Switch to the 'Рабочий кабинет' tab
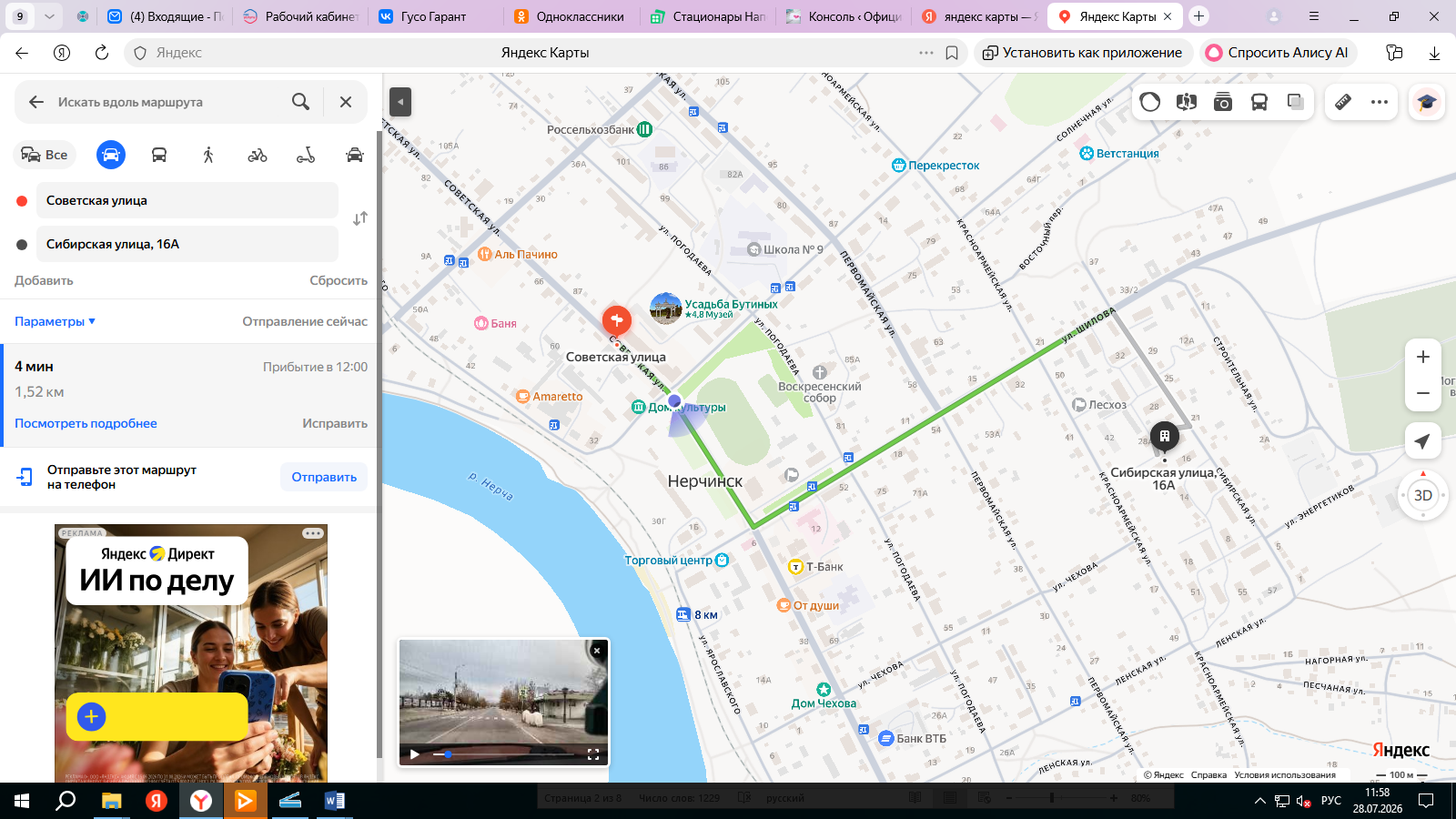Image resolution: width=1456 pixels, height=819 pixels. [300, 16]
